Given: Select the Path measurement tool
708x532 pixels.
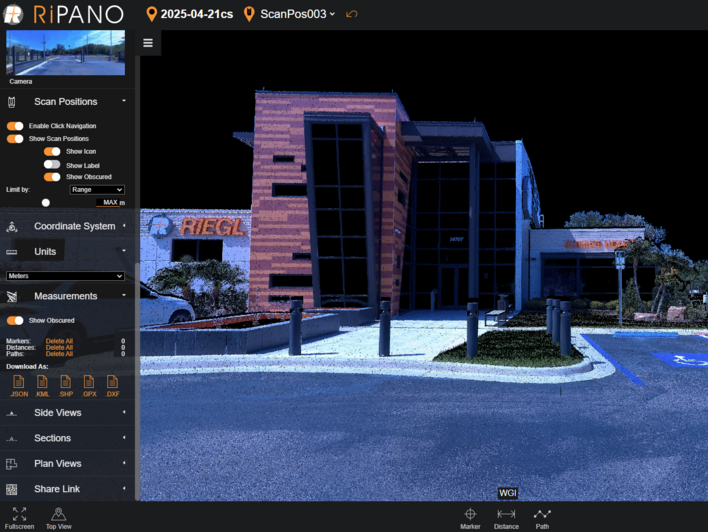Looking at the screenshot, I should pos(542,516).
